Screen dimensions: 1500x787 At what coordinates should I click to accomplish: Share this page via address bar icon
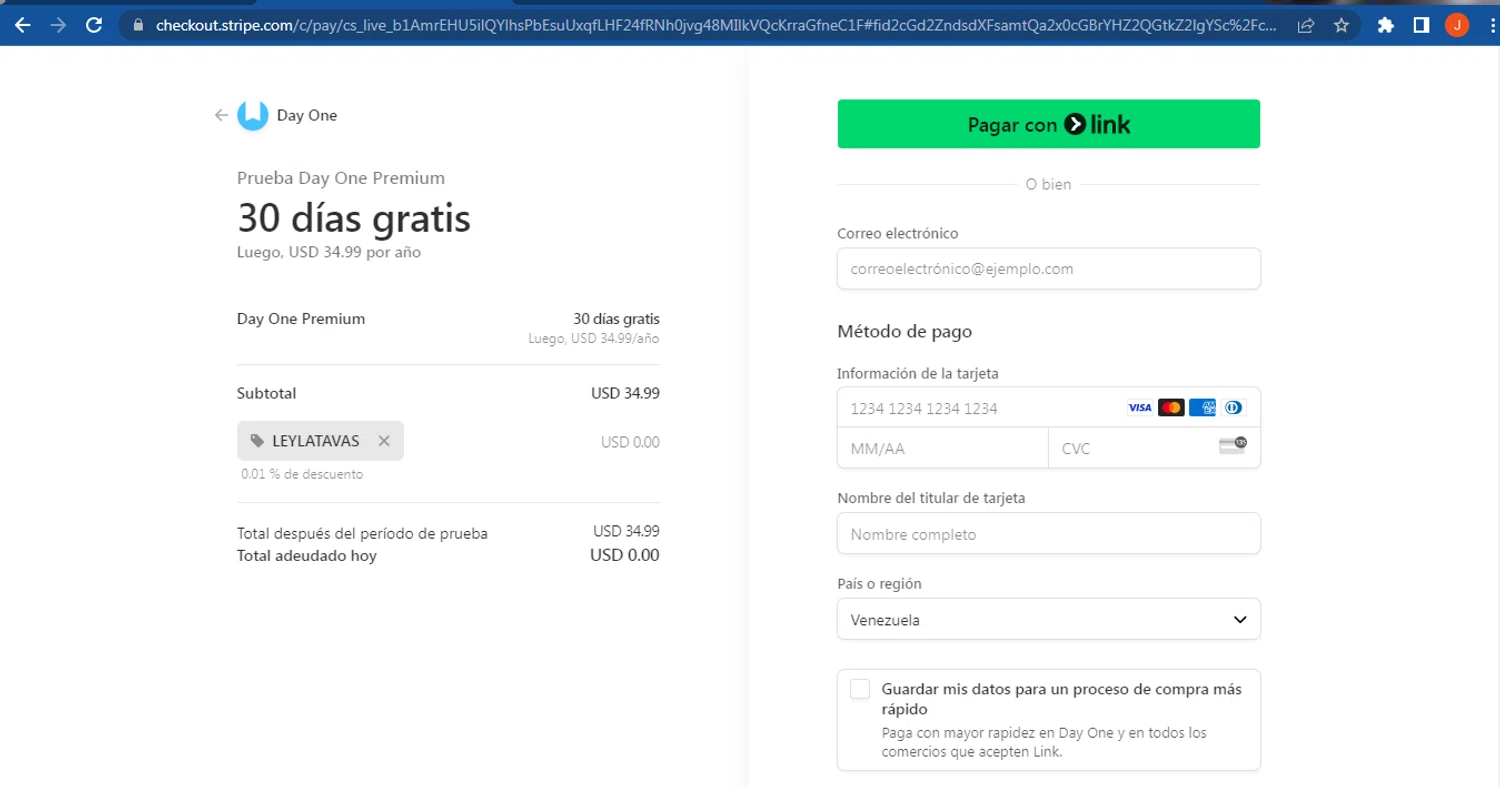[1305, 25]
